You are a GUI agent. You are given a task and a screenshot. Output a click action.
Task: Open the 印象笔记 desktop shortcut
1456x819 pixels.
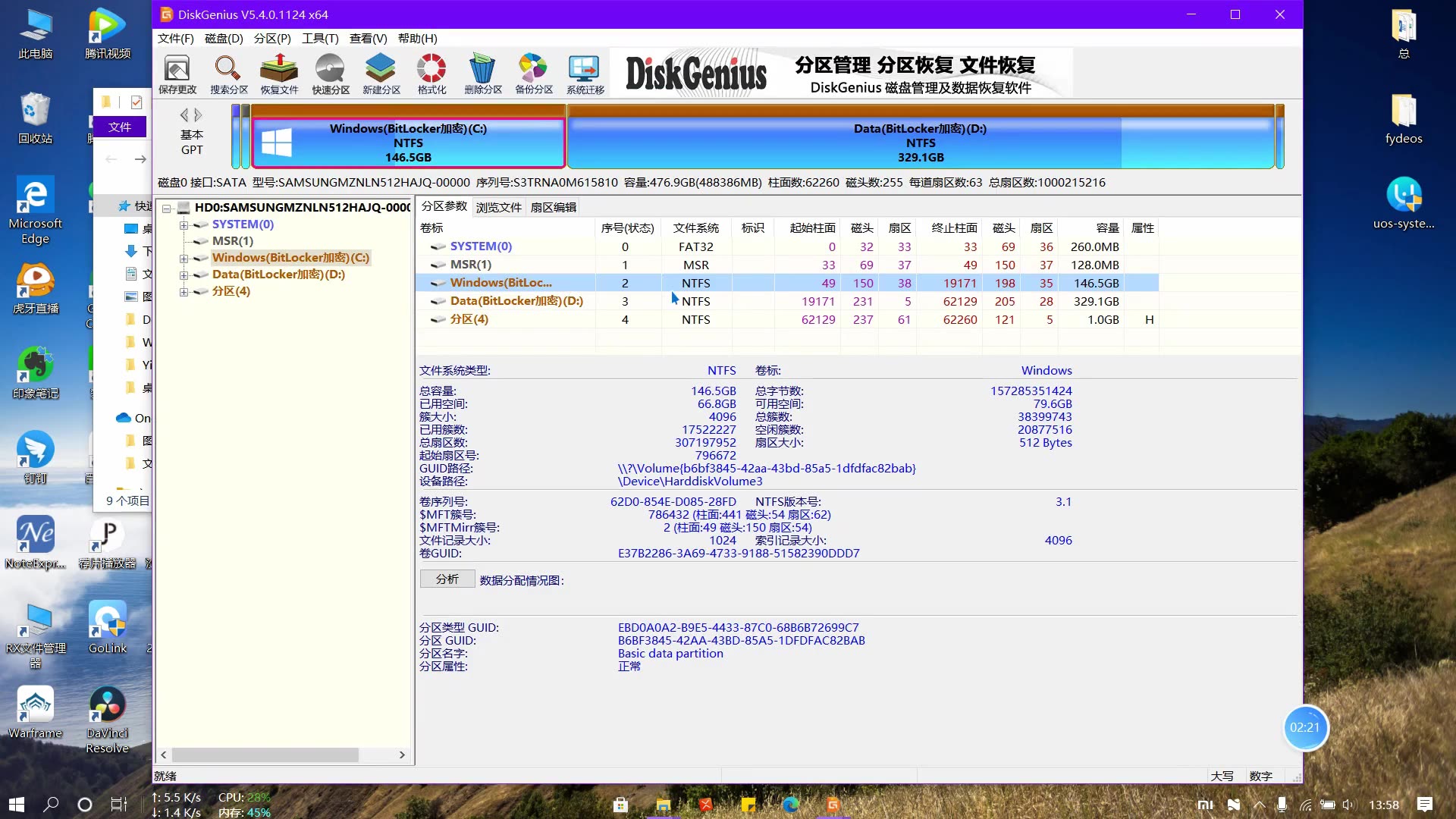pos(35,374)
